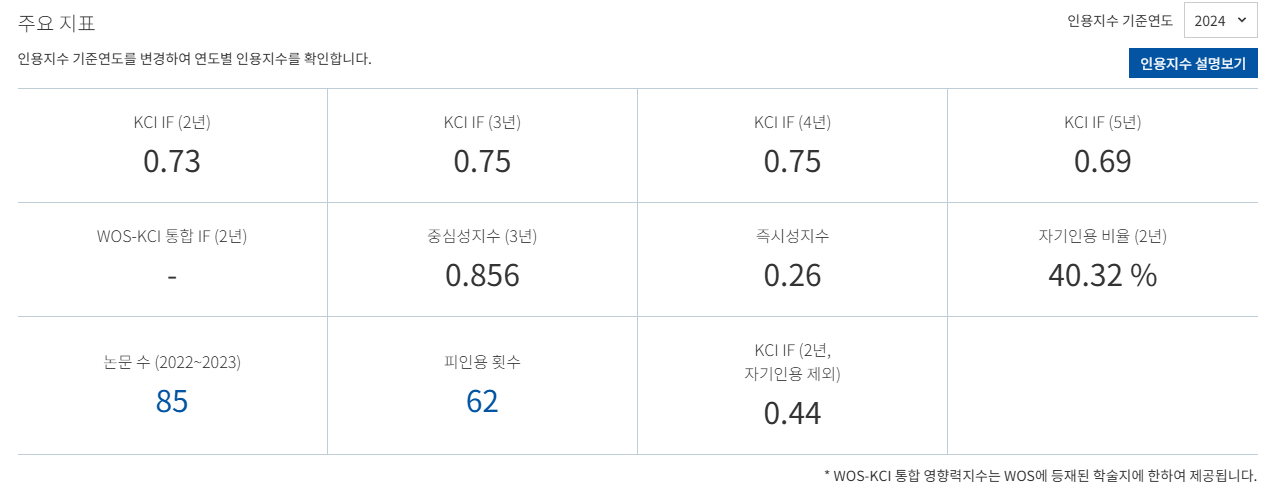Select the 자기인용 제외 KCI IF value 0.44
1272x490 pixels.
point(792,413)
